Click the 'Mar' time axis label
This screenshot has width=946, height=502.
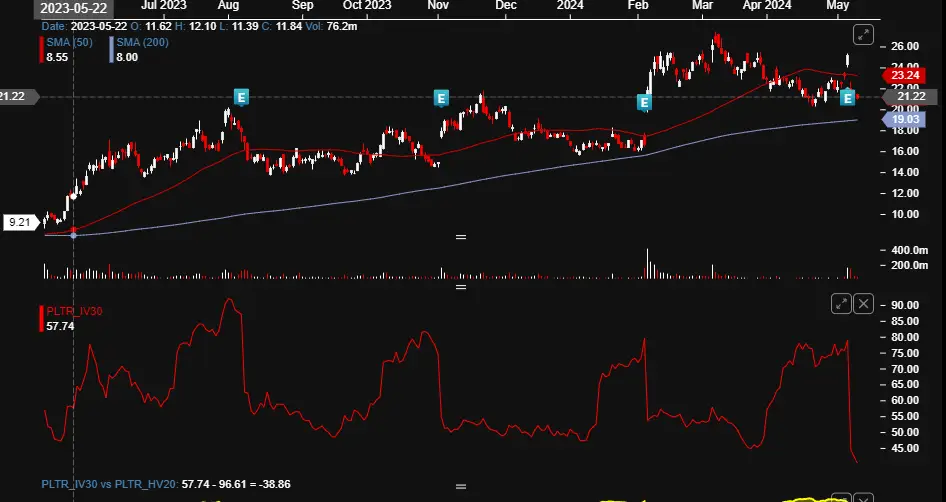(x=702, y=5)
